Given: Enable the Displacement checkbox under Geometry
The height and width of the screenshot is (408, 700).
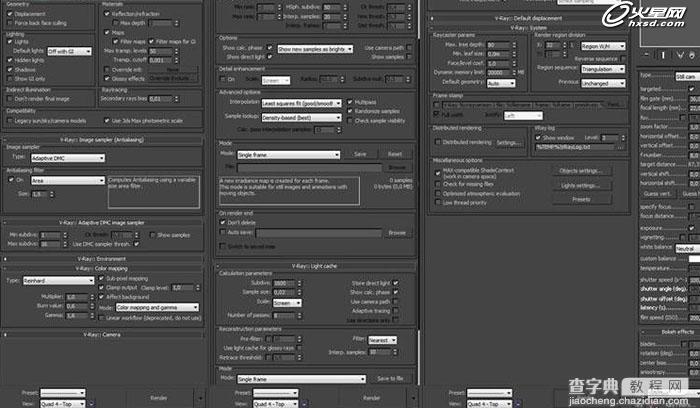Looking at the screenshot, I should pyautogui.click(x=10, y=14).
